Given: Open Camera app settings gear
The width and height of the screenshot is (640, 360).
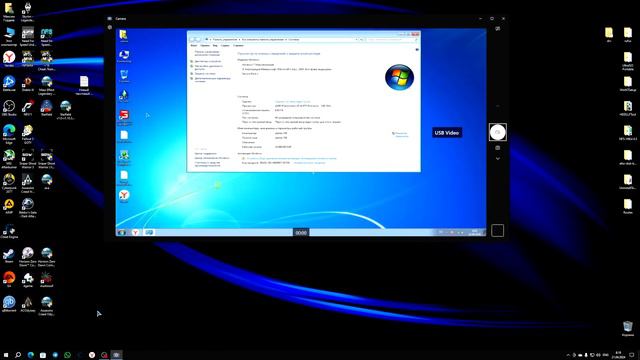Looking at the screenshot, I should pyautogui.click(x=110, y=27).
